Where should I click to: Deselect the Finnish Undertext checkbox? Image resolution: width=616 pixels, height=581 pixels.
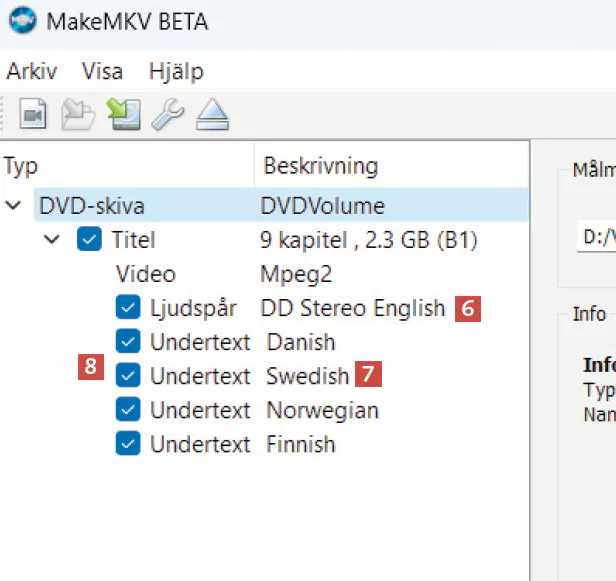coord(127,444)
